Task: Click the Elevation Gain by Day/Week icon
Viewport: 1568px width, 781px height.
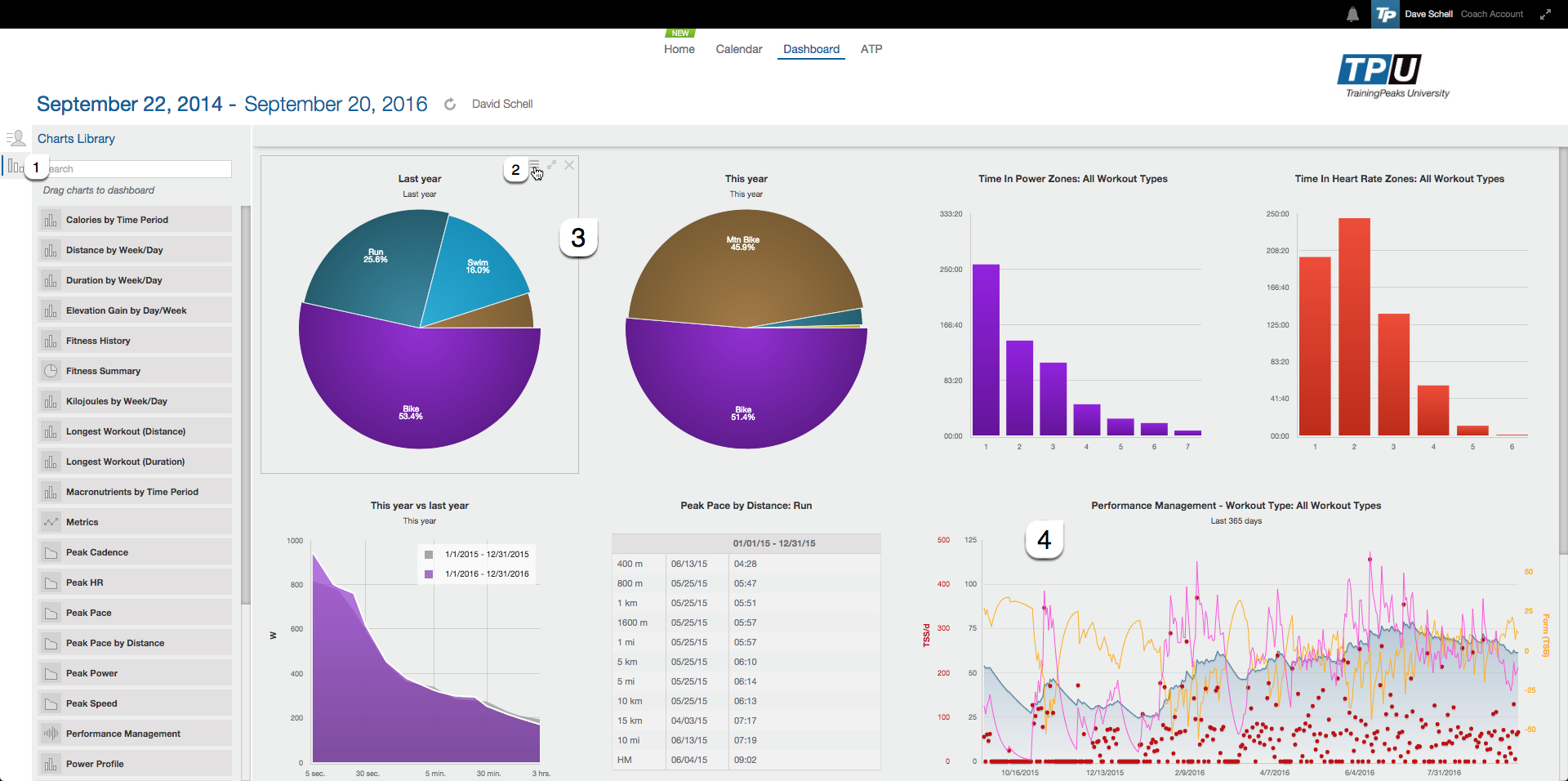Action: click(x=51, y=310)
